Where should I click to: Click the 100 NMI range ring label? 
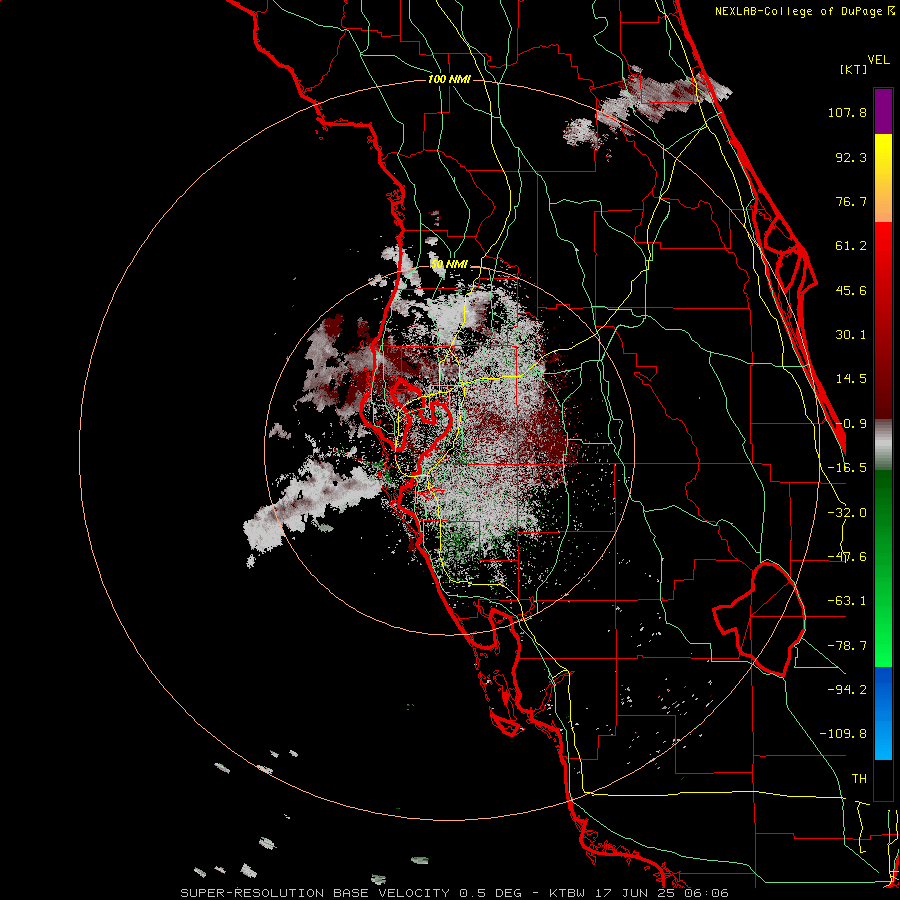click(449, 79)
